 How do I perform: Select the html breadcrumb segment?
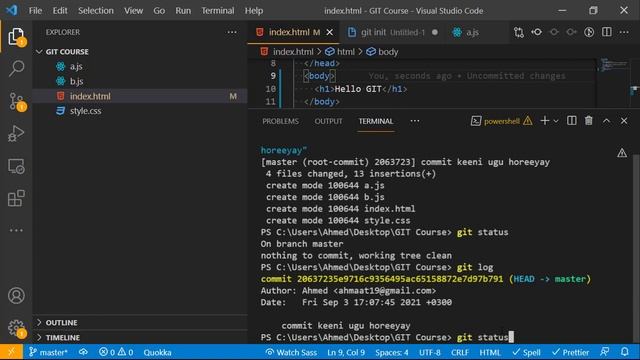(x=340, y=52)
